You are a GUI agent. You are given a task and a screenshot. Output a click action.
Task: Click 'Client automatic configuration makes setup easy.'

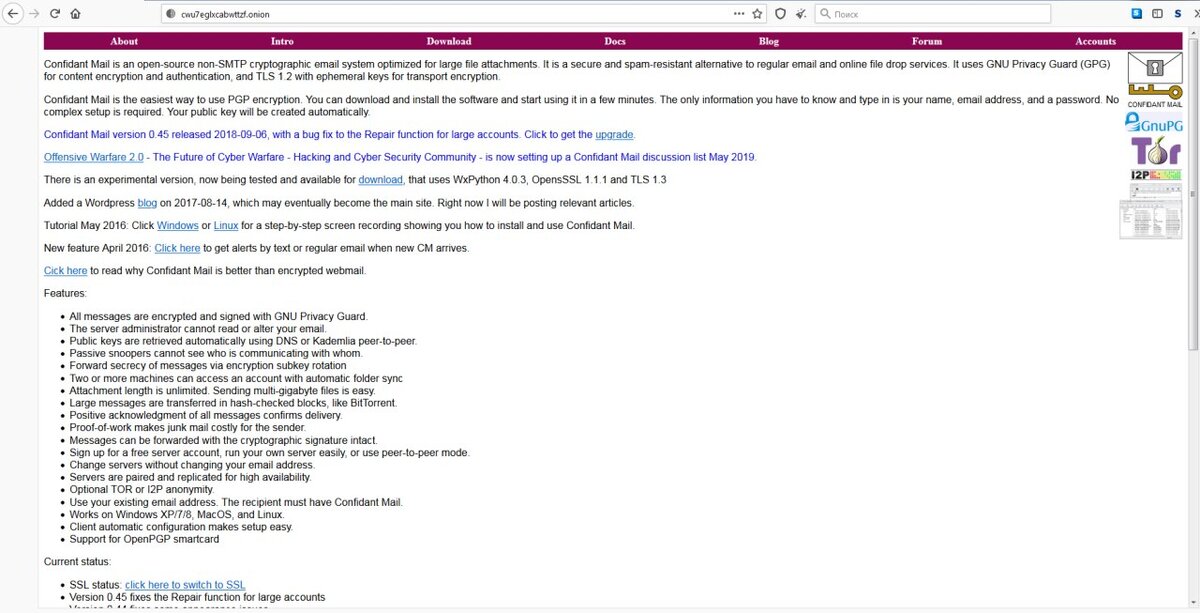click(181, 527)
